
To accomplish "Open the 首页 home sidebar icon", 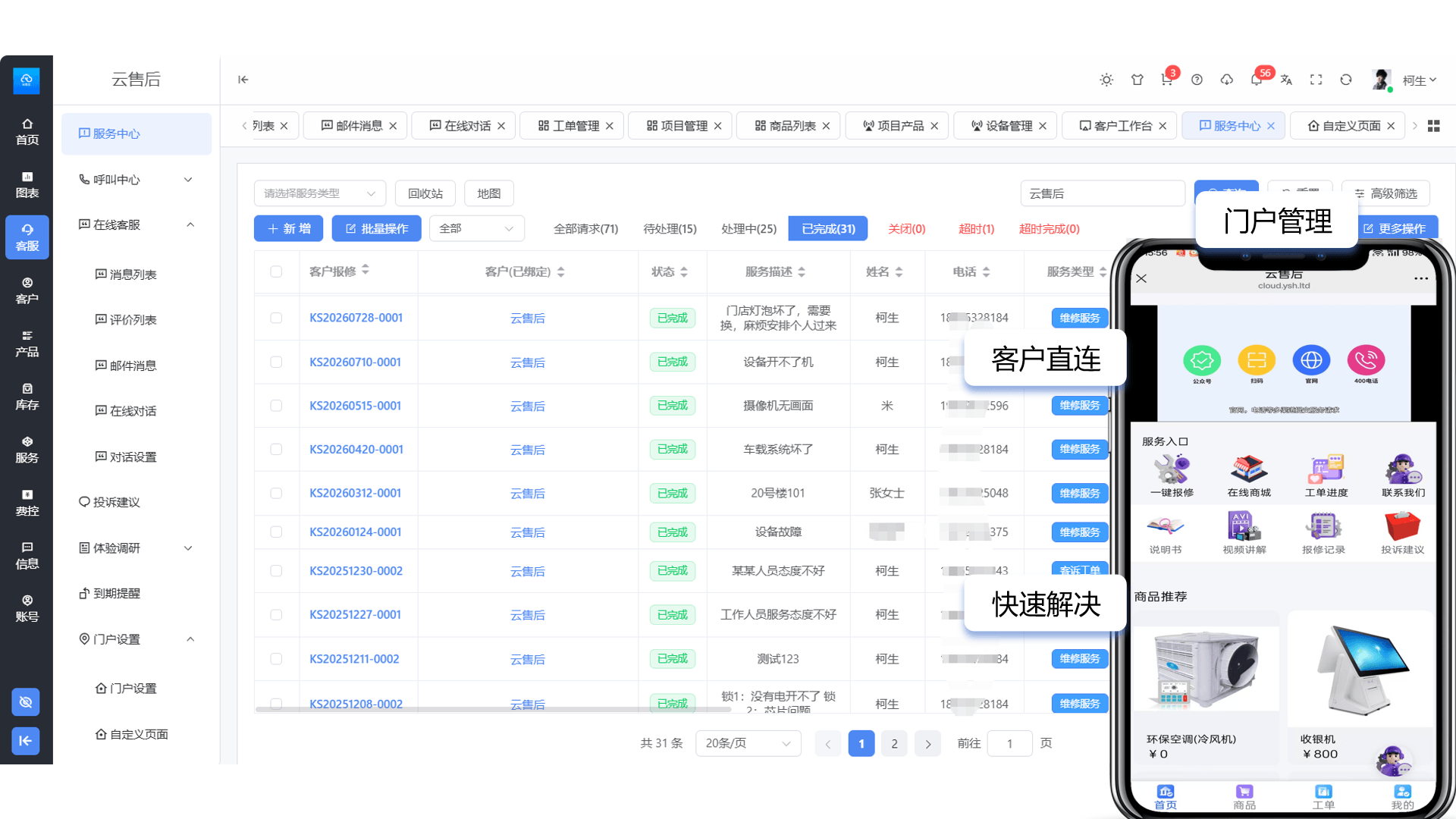I will pos(27,132).
